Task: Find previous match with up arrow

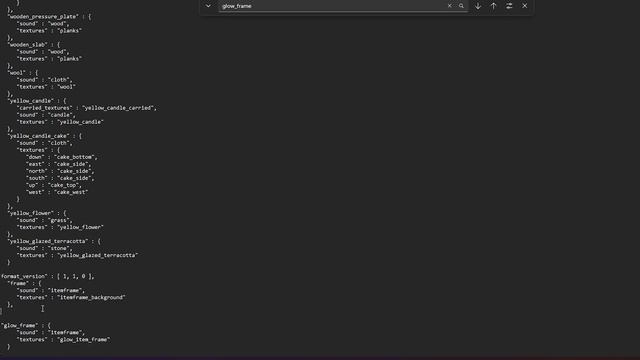Action: click(493, 6)
